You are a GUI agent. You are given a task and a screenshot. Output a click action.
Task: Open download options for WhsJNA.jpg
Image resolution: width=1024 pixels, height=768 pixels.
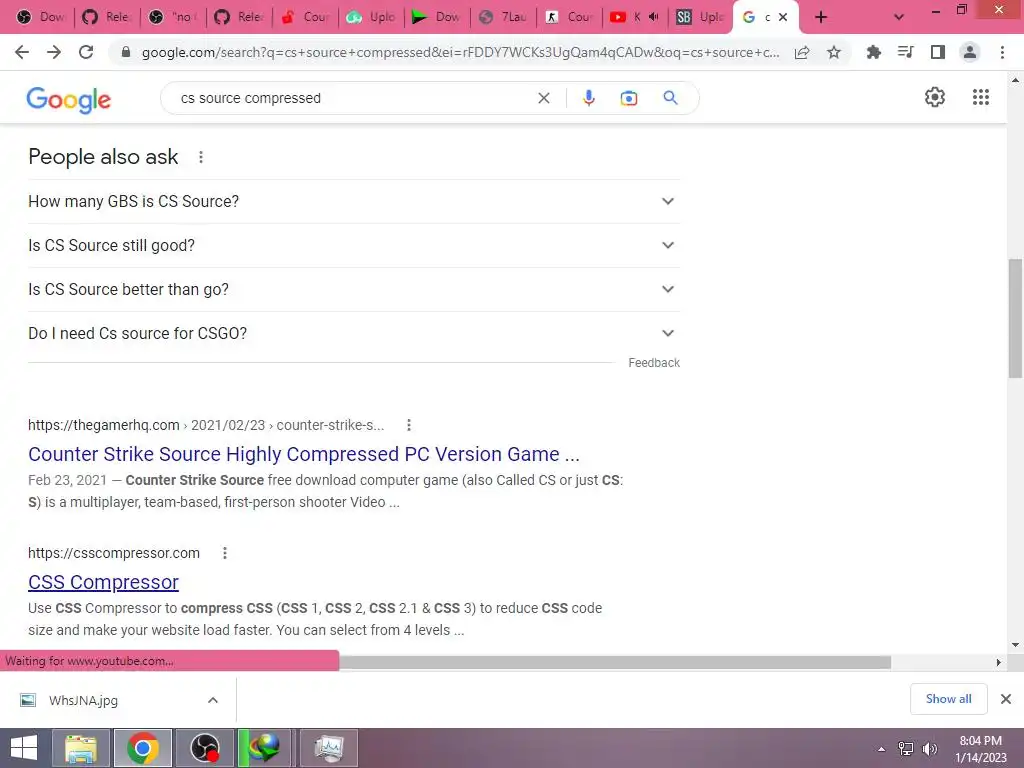[x=213, y=700]
